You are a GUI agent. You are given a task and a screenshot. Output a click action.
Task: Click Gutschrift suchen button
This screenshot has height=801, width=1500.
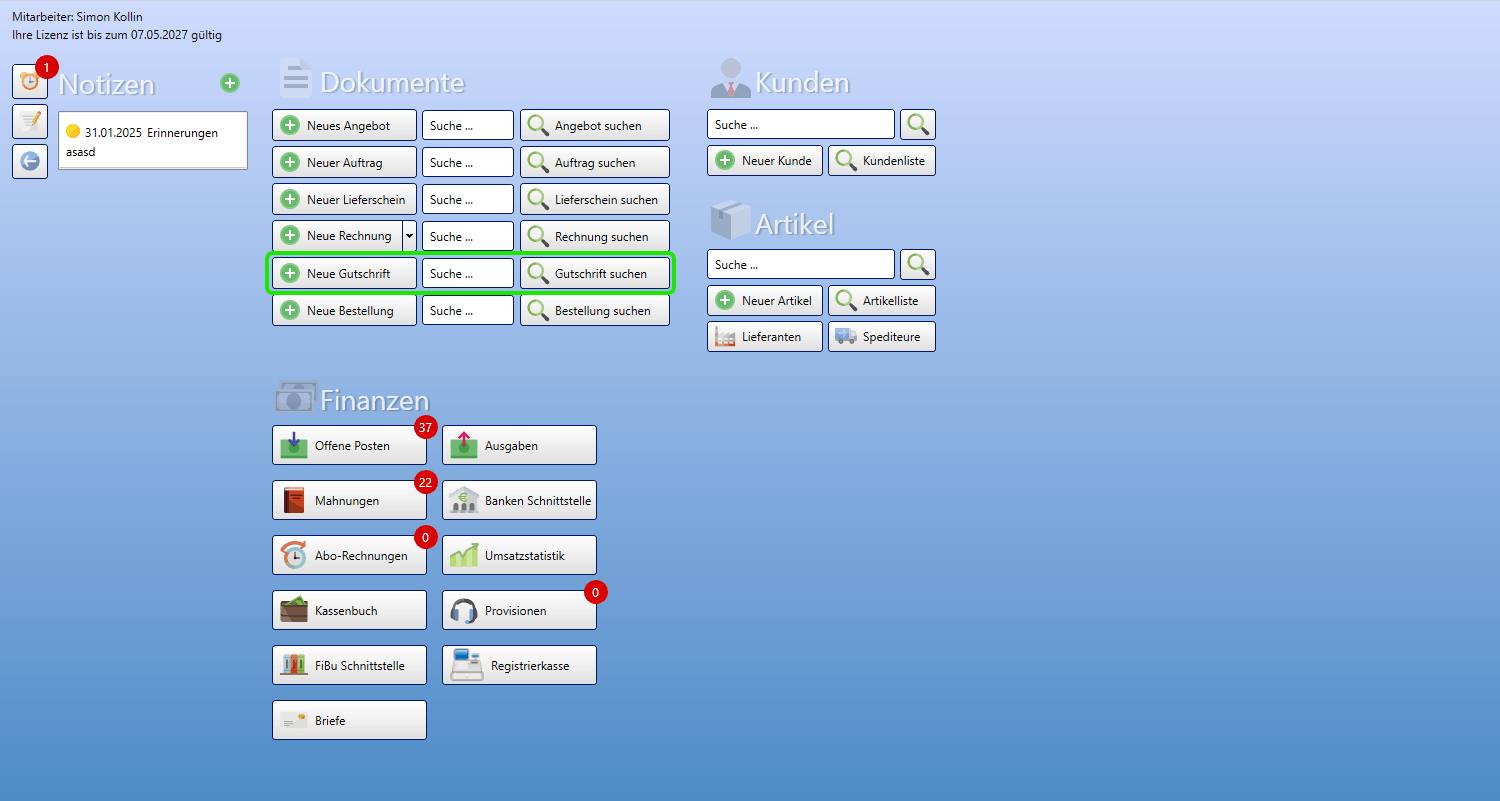click(x=595, y=274)
